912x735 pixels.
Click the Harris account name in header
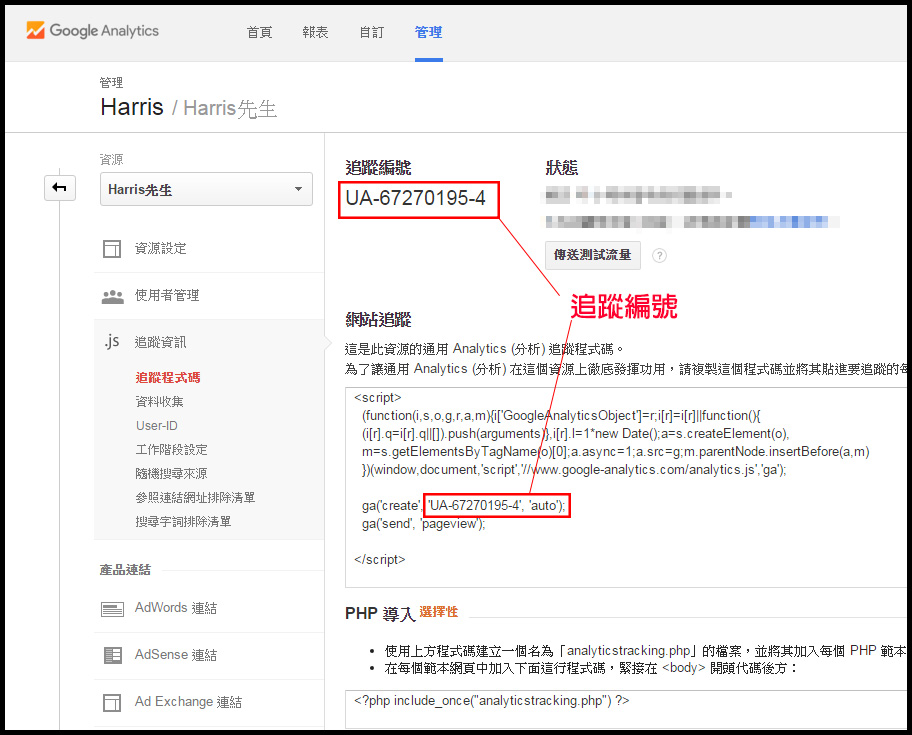pyautogui.click(x=132, y=108)
